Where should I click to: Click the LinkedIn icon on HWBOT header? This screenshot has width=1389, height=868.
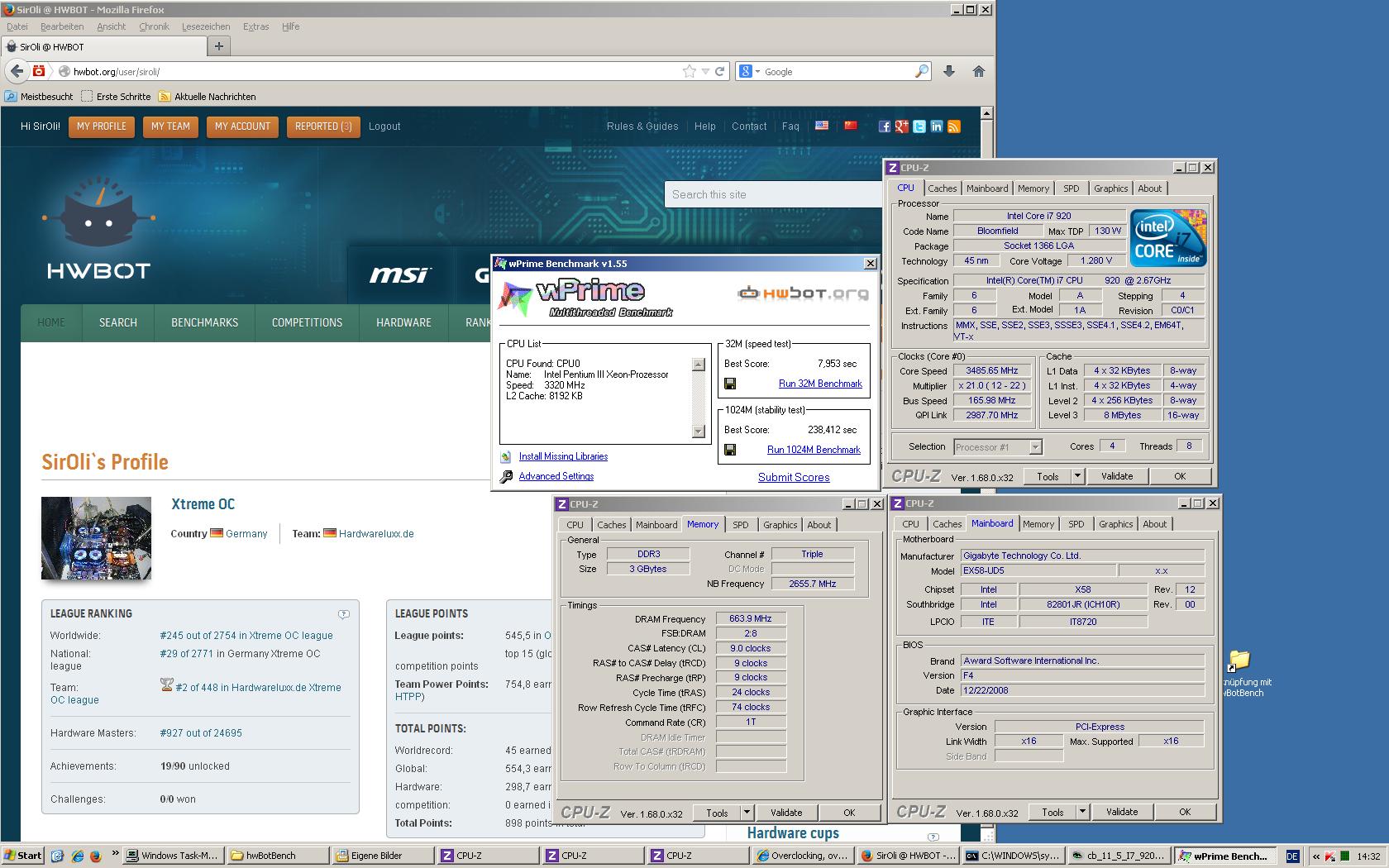pyautogui.click(x=937, y=126)
